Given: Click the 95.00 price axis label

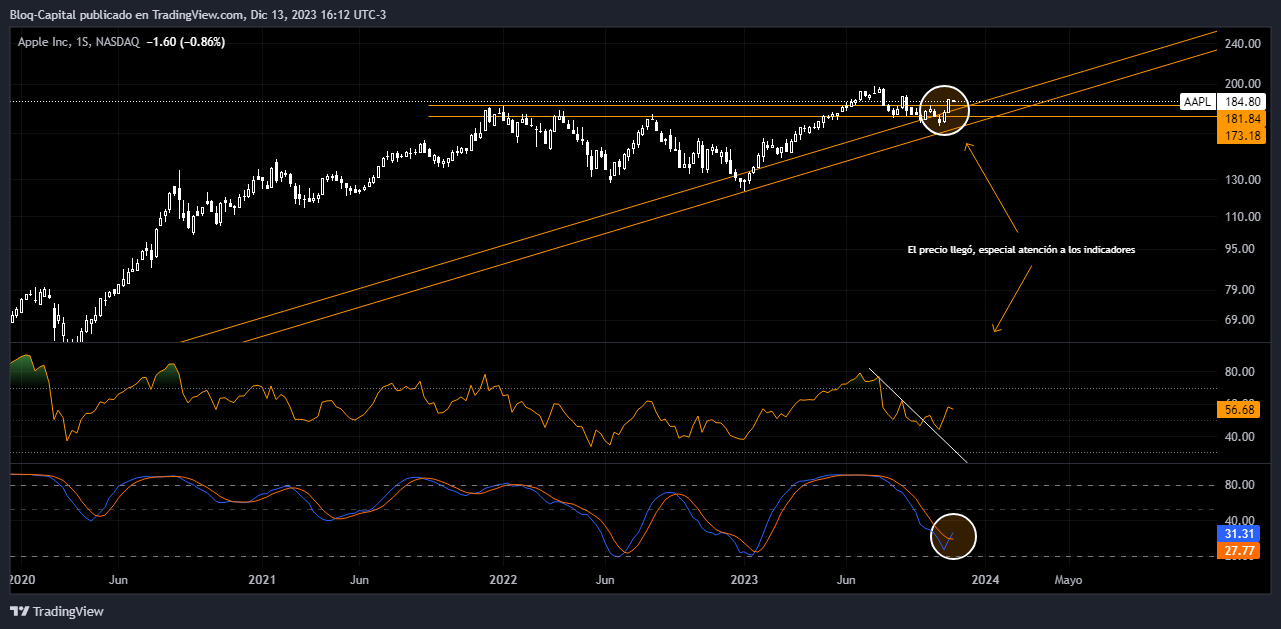Looking at the screenshot, I should (x=1241, y=249).
